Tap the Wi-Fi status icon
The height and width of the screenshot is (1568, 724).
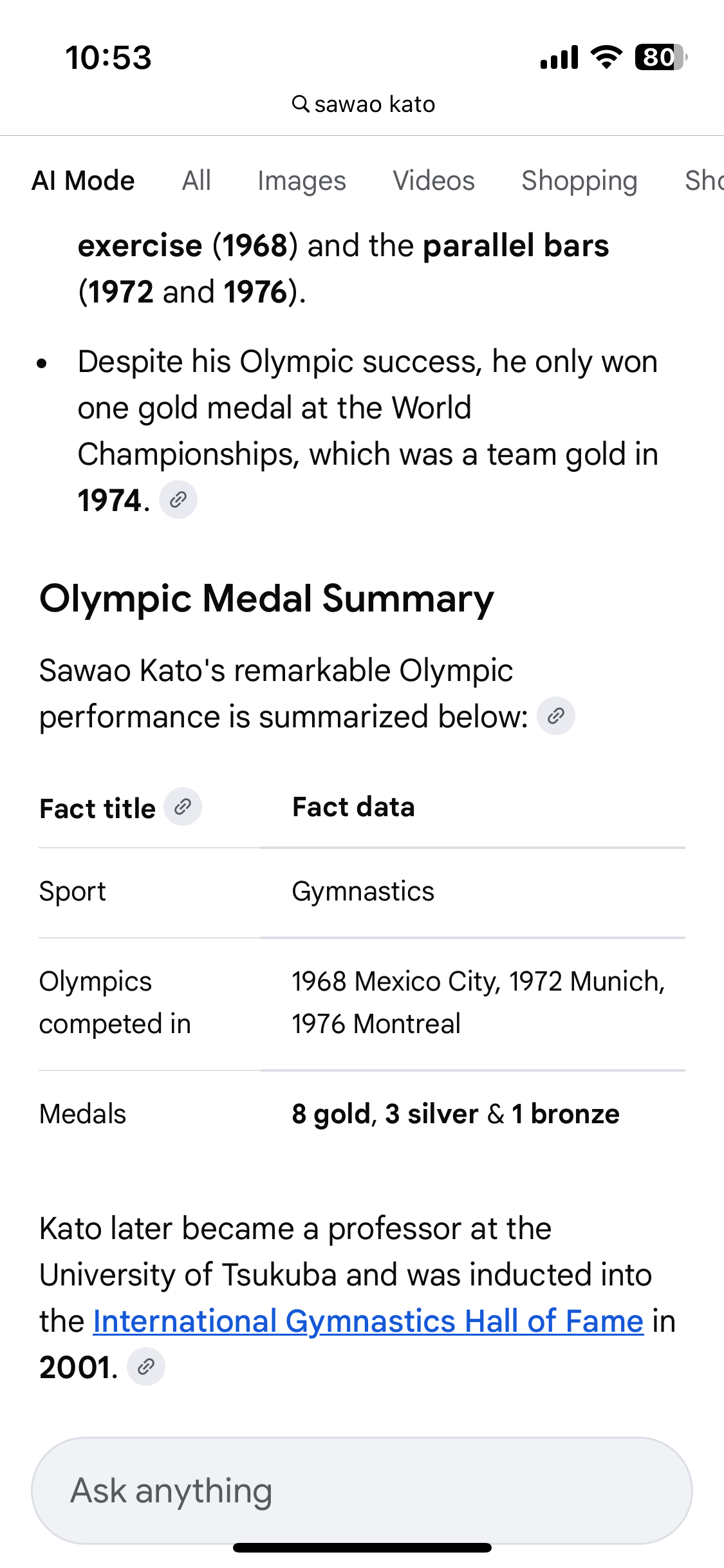pos(606,57)
